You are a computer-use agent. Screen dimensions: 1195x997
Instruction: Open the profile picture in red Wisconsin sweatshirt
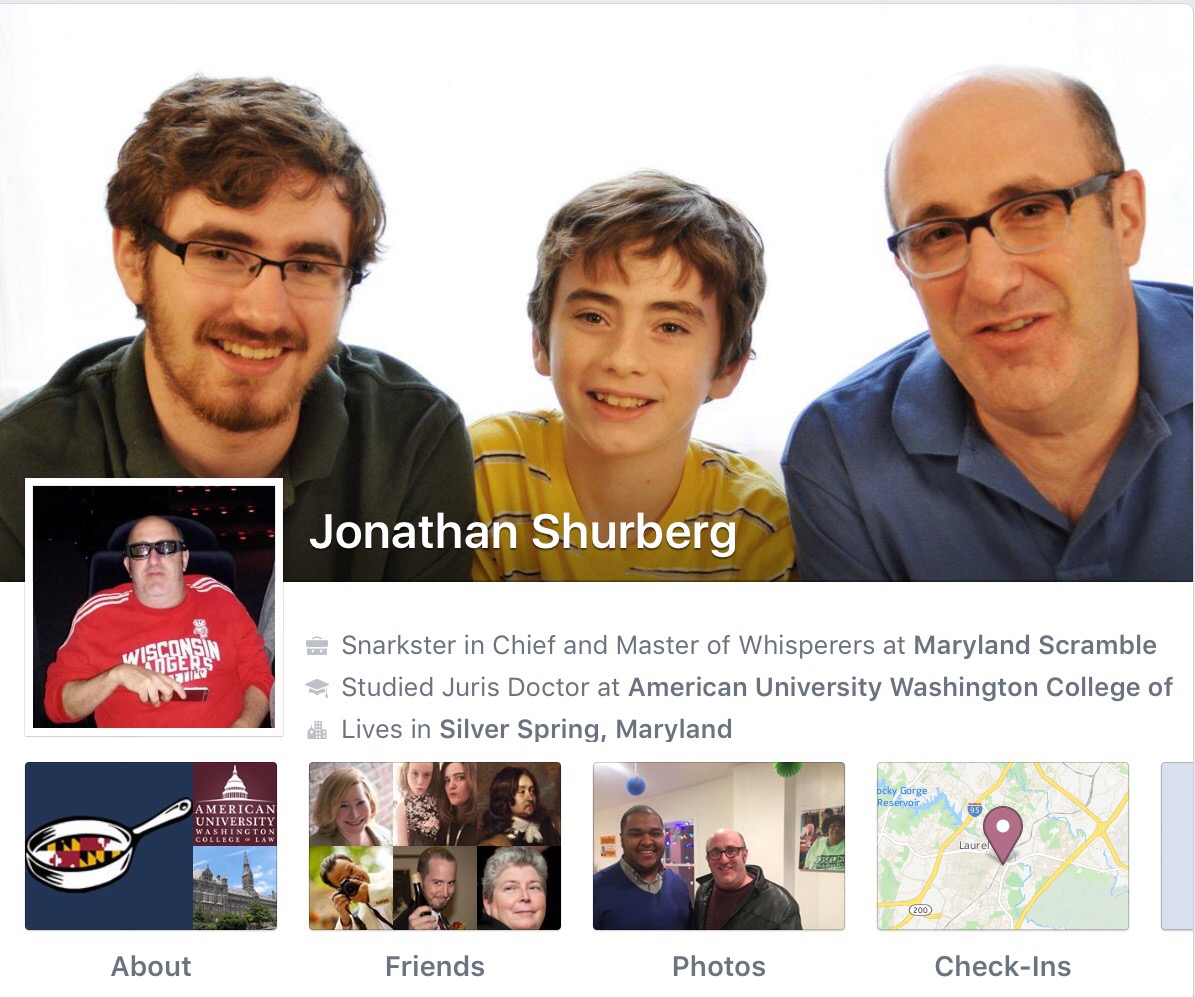tap(154, 607)
